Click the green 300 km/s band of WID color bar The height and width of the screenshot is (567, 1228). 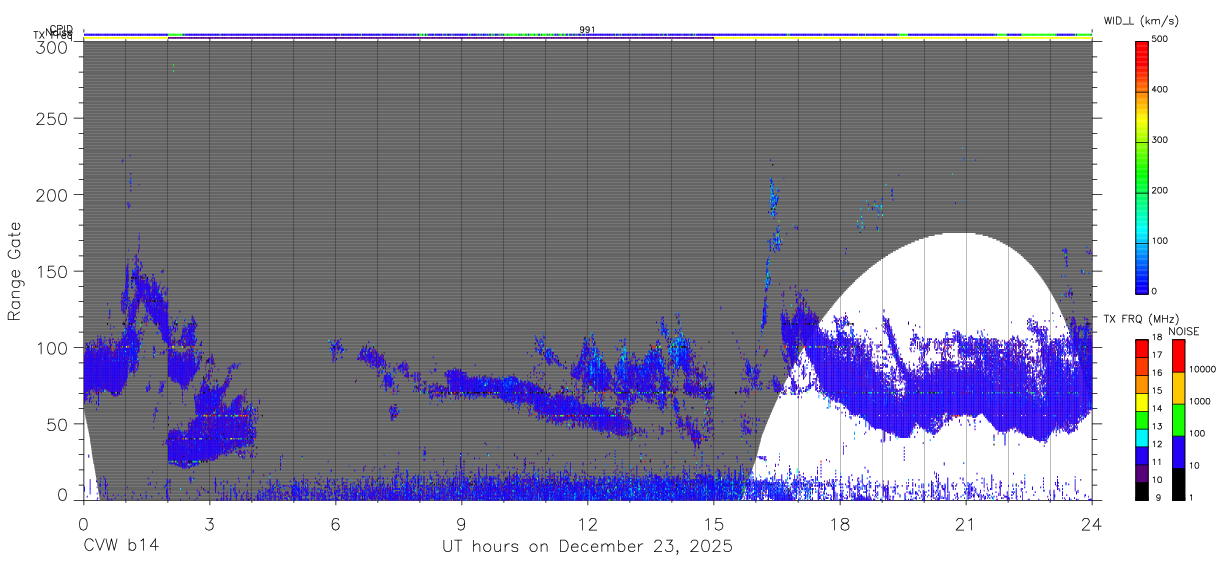(1142, 140)
